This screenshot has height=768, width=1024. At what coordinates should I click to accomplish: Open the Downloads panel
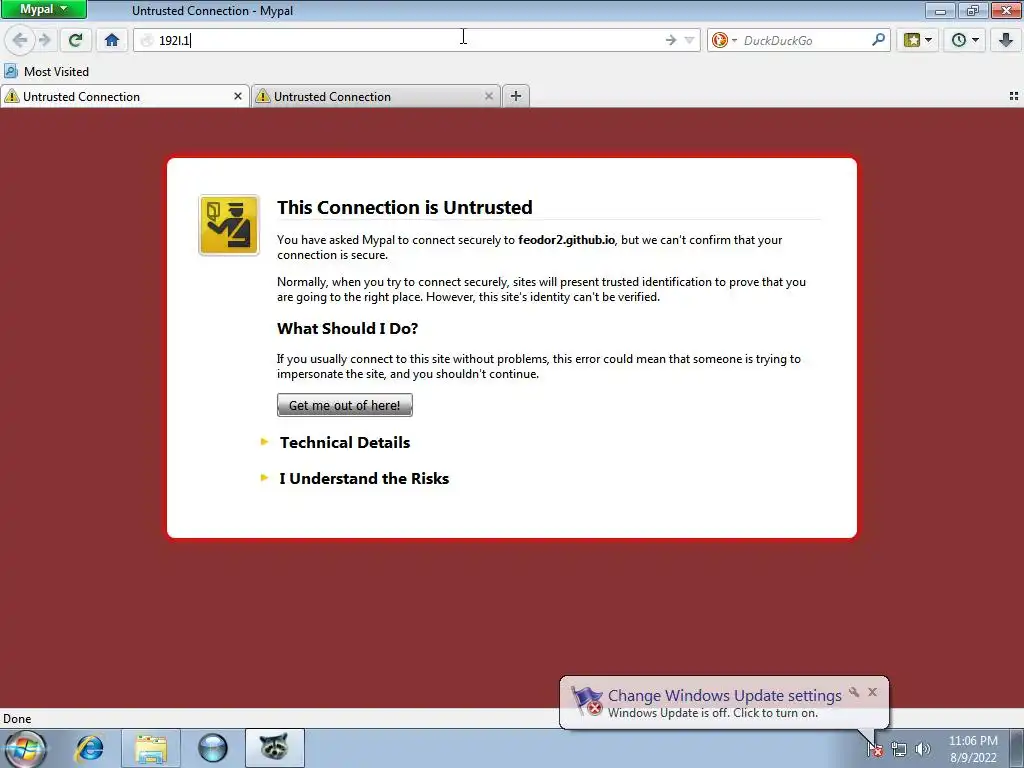(1006, 40)
